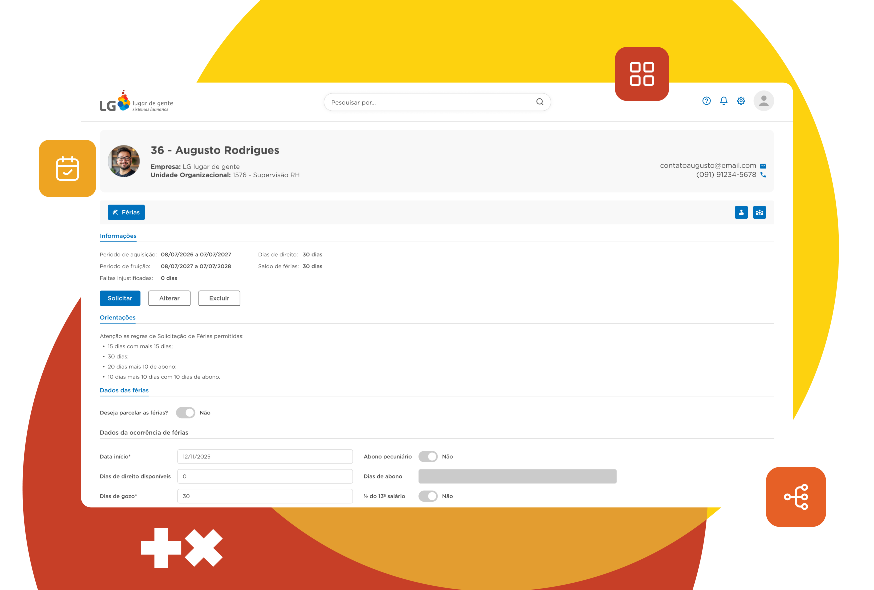This screenshot has width=874, height=590.
Task: Click the single person icon button
Action: 741,212
